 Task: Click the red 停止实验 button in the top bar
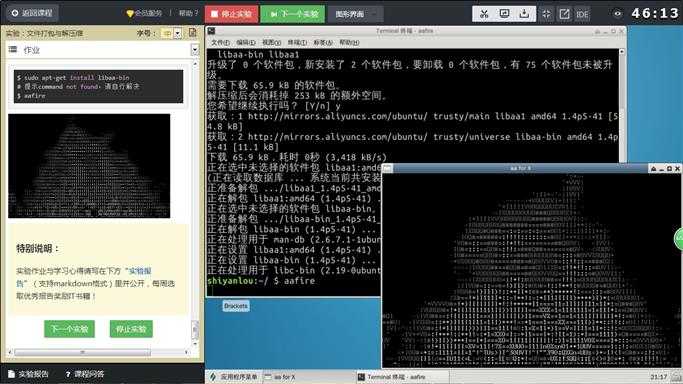click(232, 14)
